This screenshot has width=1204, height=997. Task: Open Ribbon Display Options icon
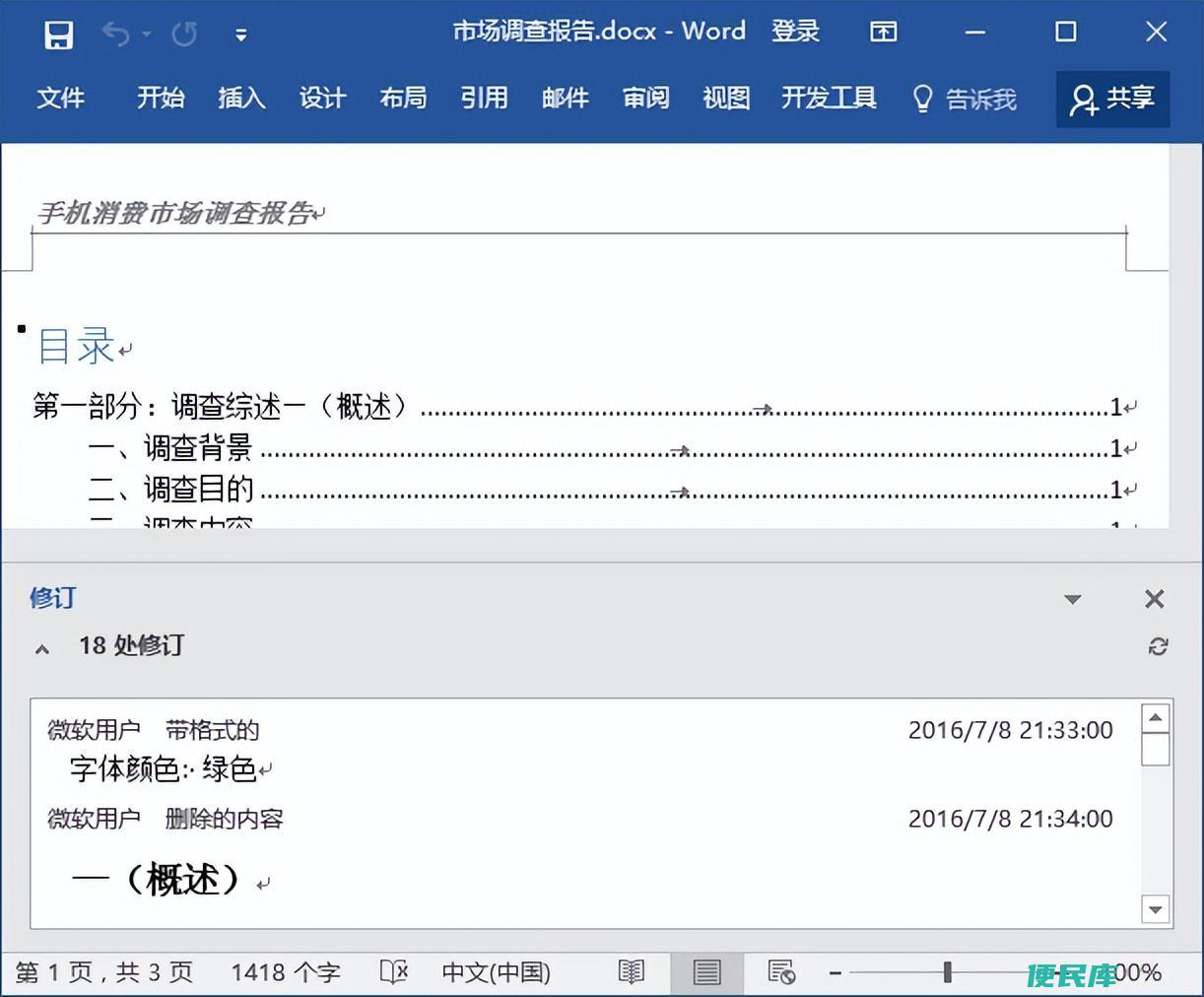coord(884,33)
